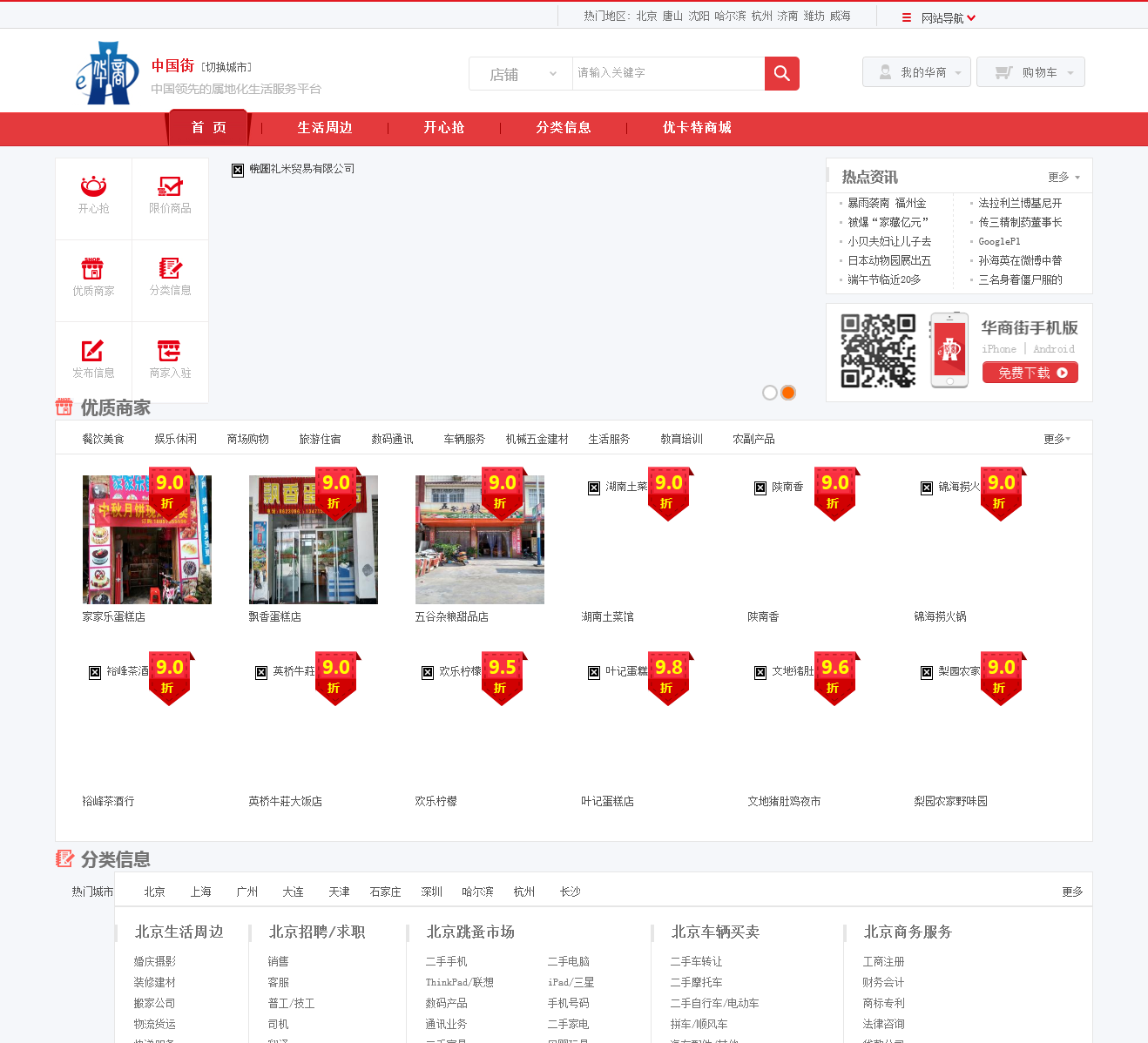
Task: Open the 店铺 search type dropdown
Action: (x=521, y=74)
